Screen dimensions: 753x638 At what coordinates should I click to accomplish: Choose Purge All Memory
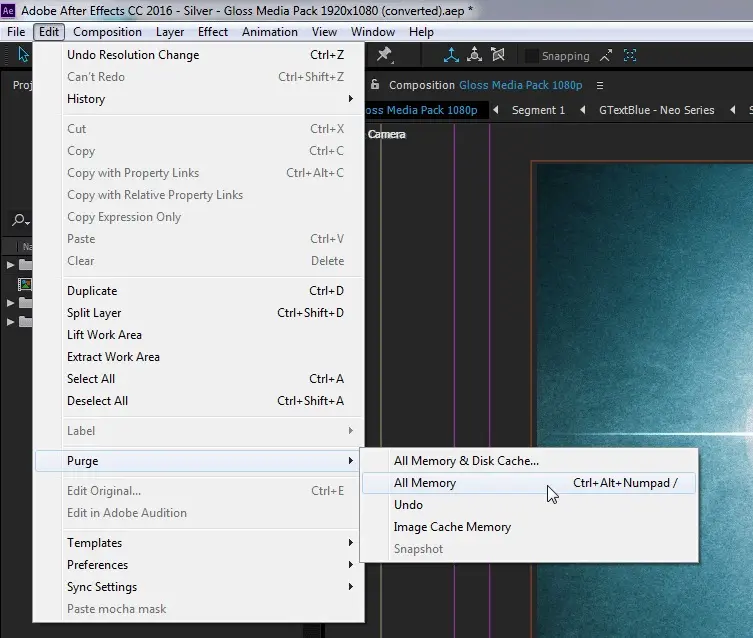point(426,483)
